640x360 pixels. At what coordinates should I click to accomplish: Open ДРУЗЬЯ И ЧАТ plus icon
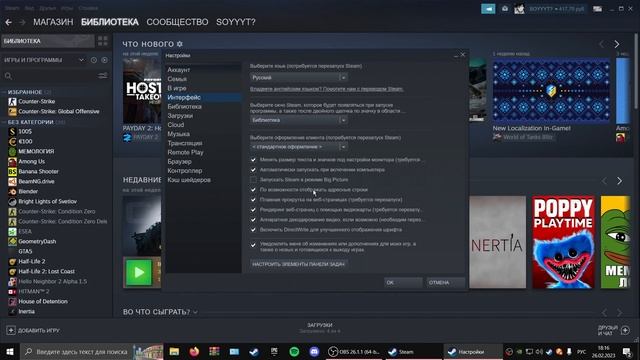(625, 330)
